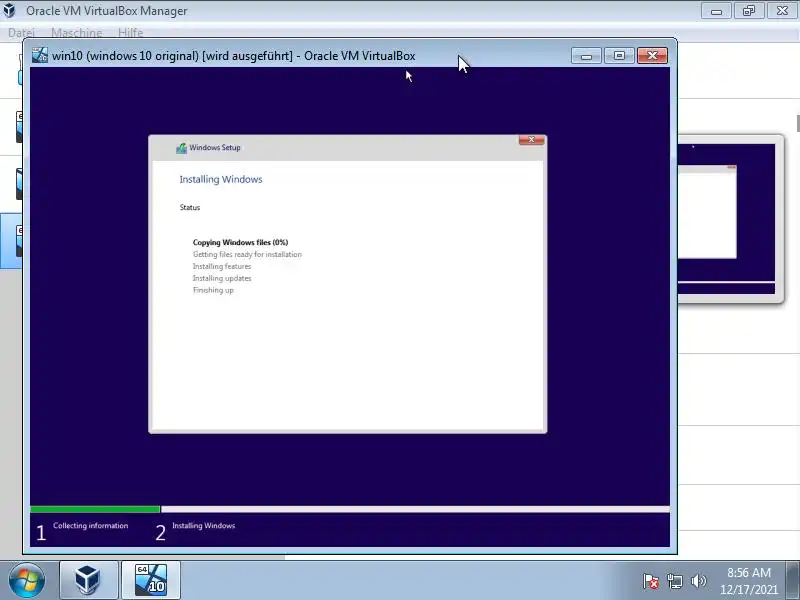Screen dimensions: 800x600
Task: Open the VirtualBox Manager taskbar icon
Action: (88, 580)
